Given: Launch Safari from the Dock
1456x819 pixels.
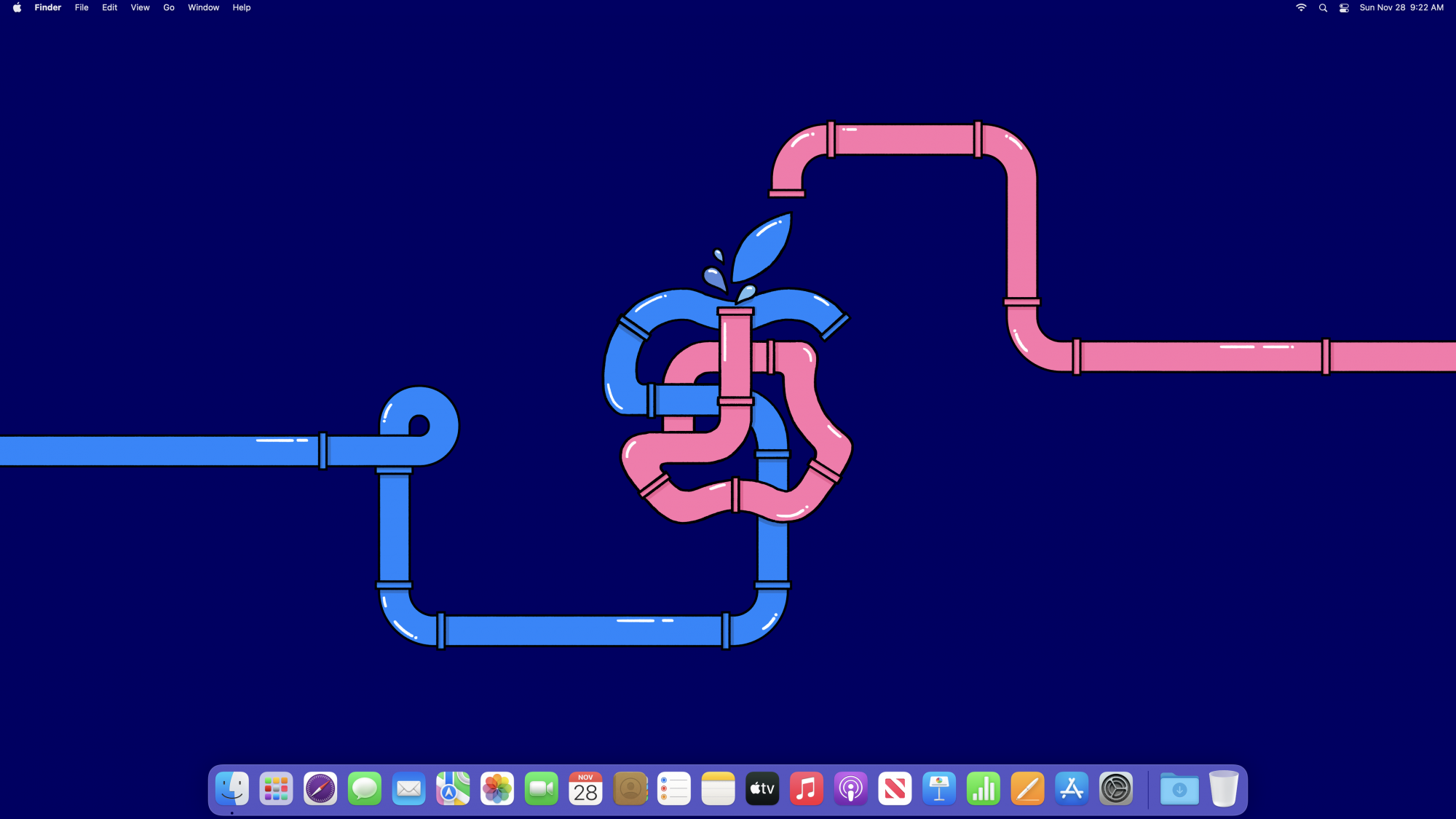Looking at the screenshot, I should click(x=320, y=789).
